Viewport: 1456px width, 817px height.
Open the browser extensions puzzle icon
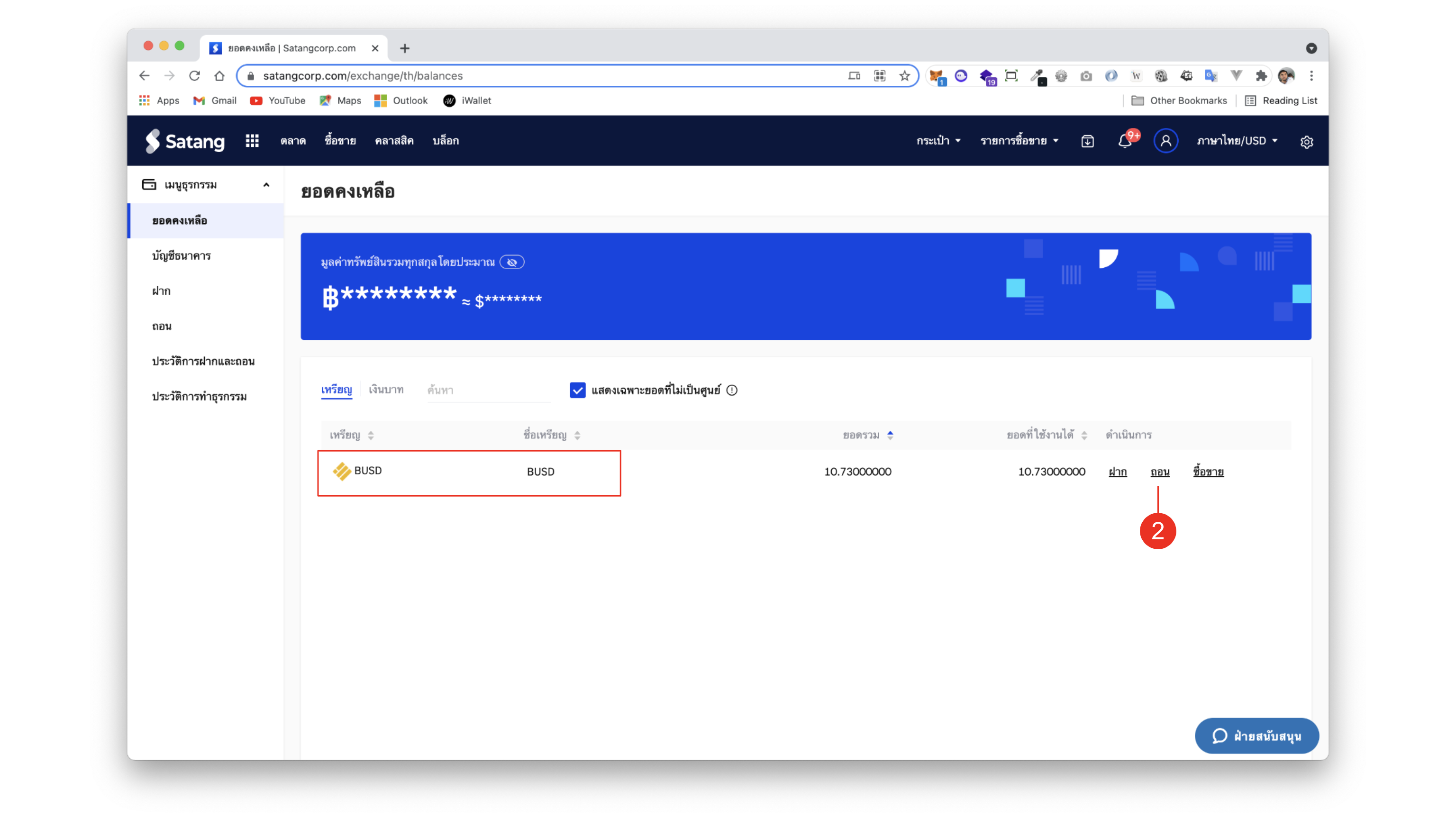[x=1261, y=76]
